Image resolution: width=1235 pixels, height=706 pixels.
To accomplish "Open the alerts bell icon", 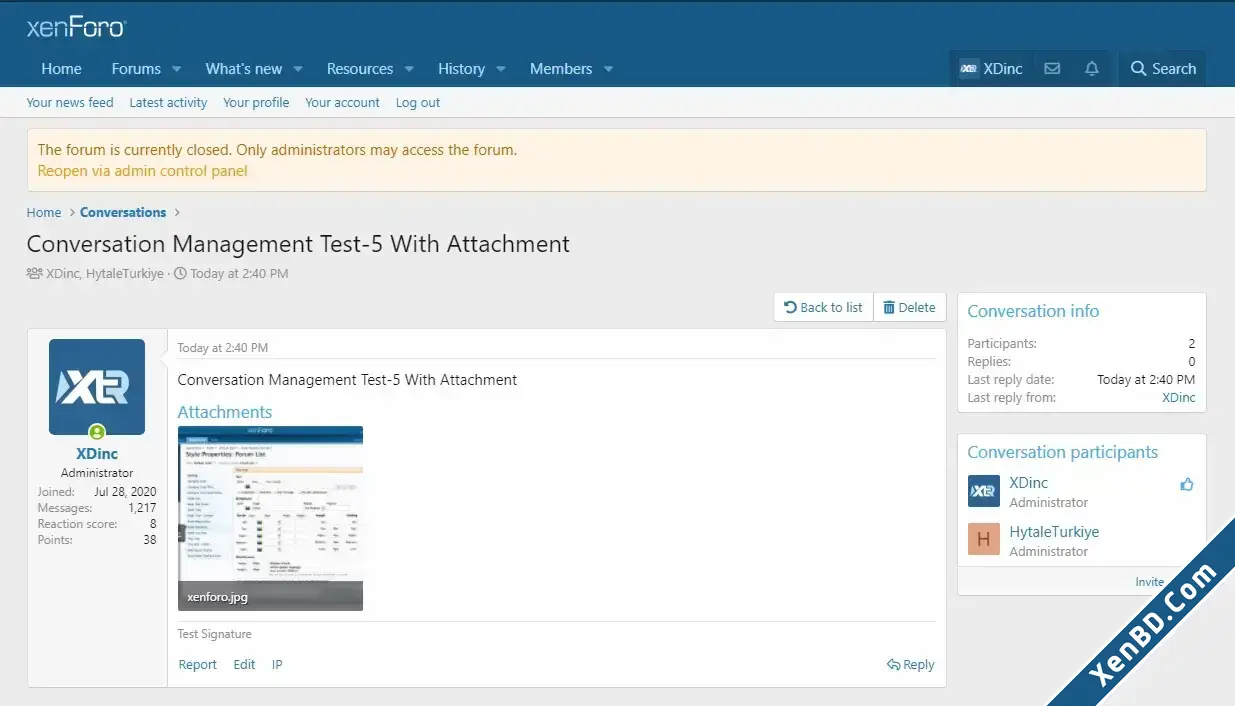I will tap(1092, 69).
